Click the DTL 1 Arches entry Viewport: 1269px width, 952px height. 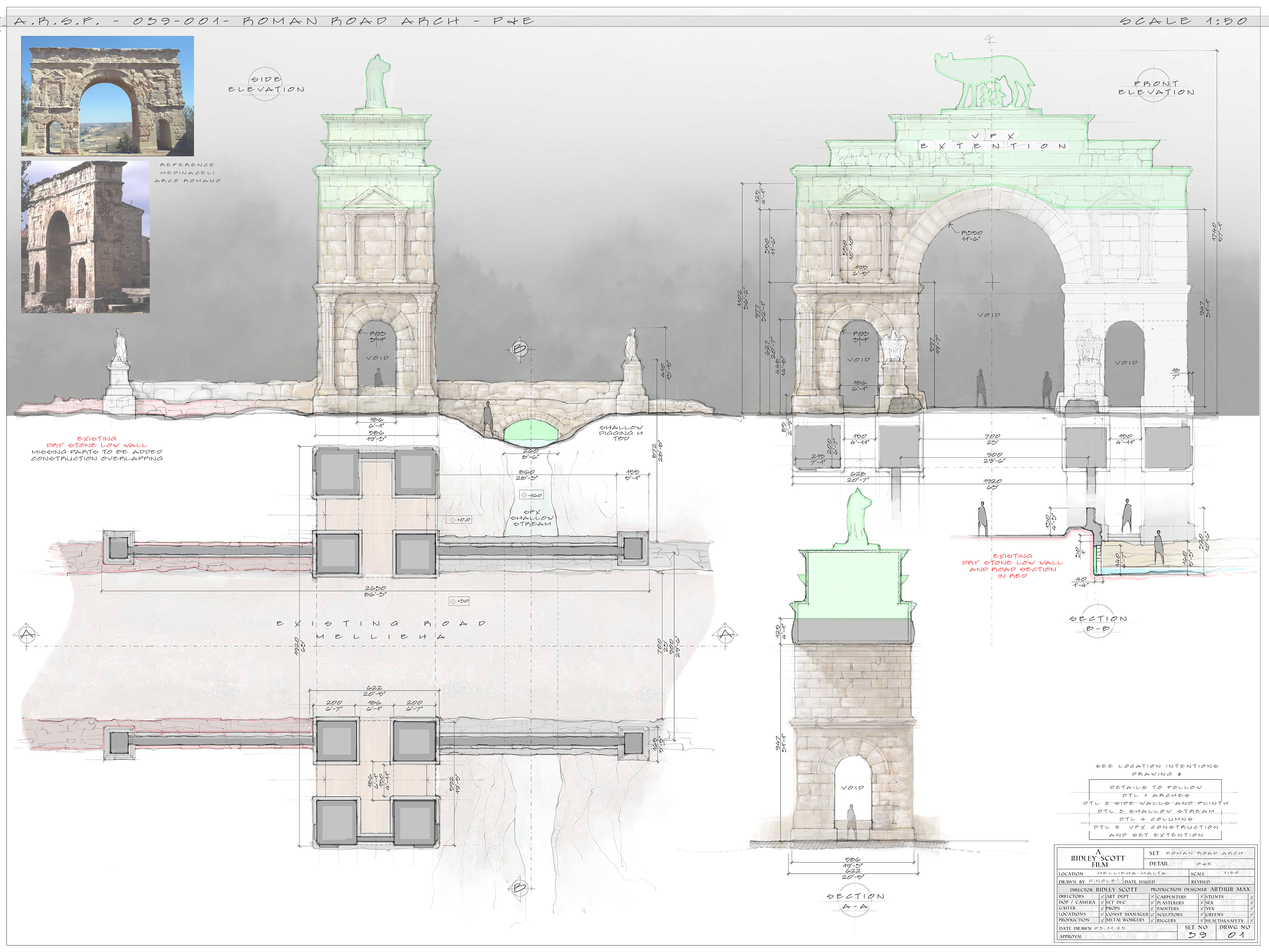(1155, 795)
